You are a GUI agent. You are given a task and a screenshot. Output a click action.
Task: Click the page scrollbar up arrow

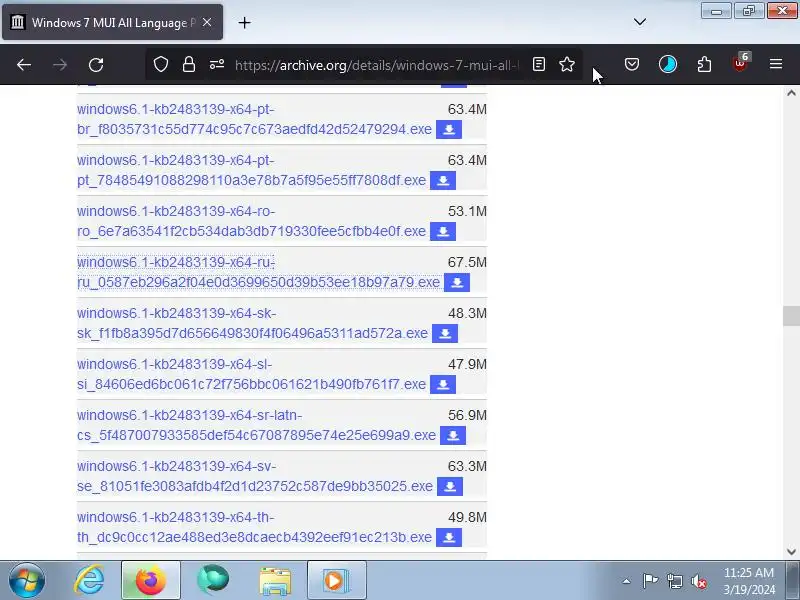click(x=791, y=93)
